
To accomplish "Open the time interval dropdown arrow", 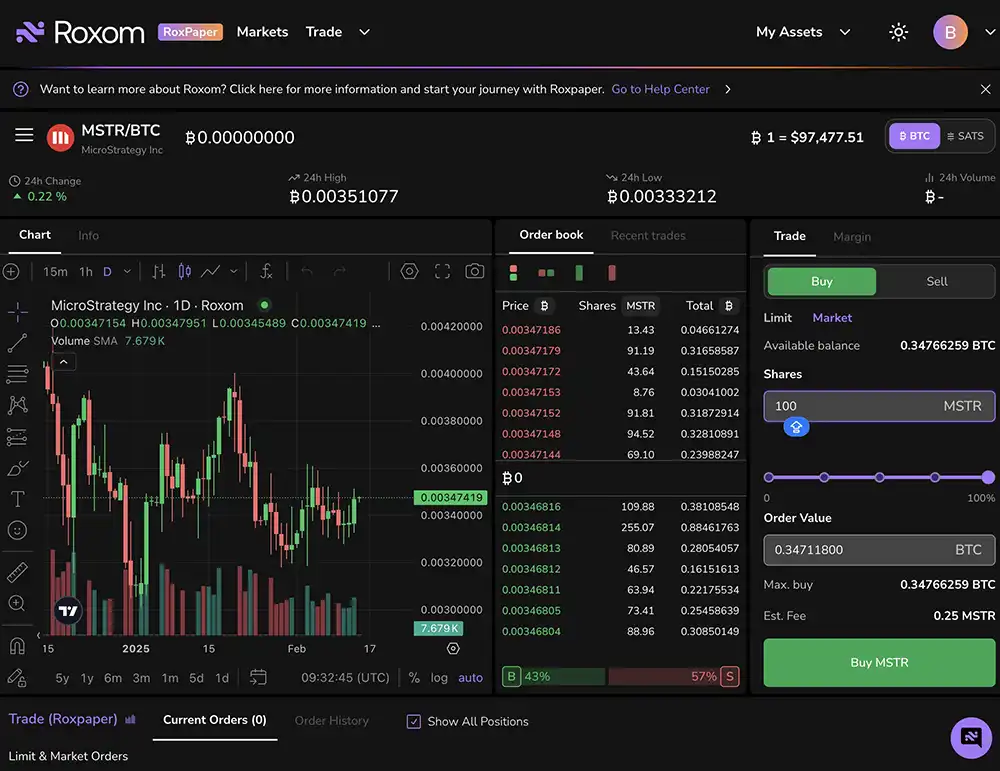I will [127, 272].
